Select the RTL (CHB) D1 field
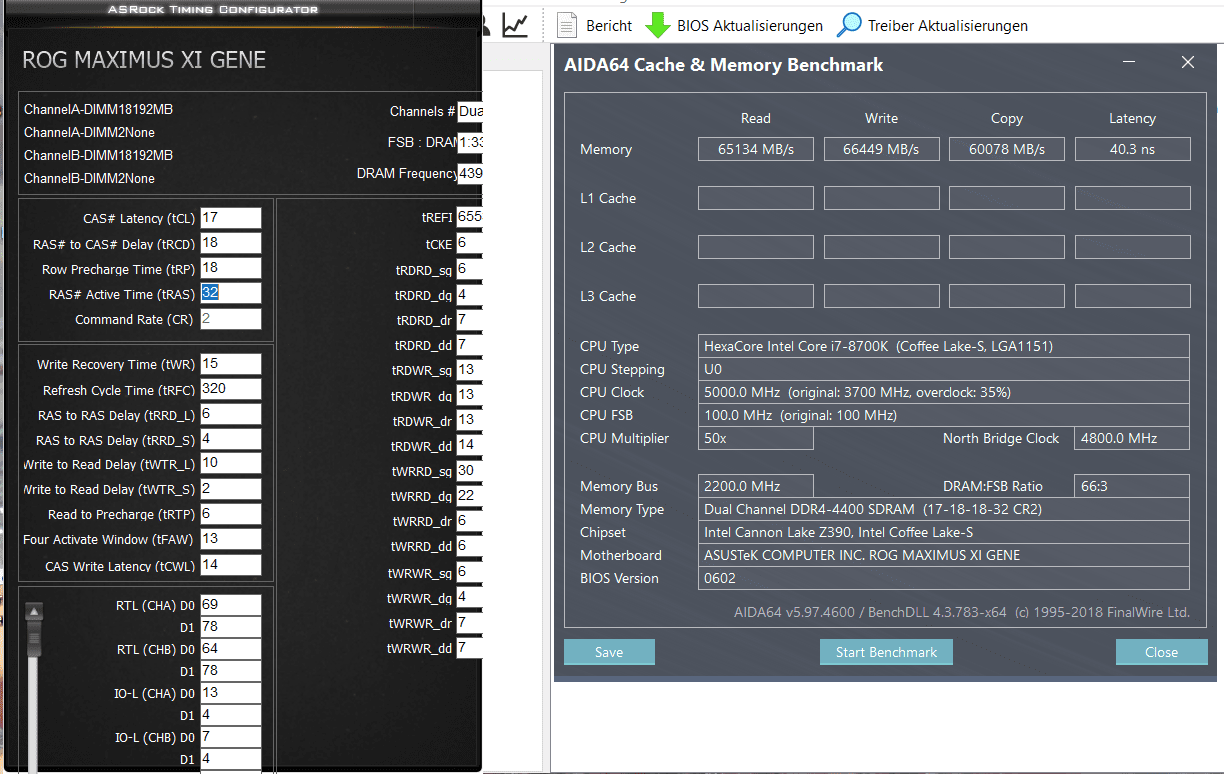 pyautogui.click(x=231, y=671)
